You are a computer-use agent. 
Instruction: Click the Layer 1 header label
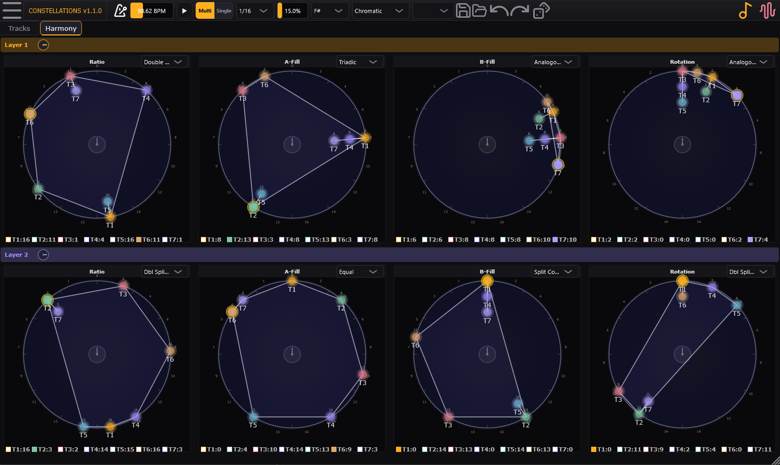point(16,45)
